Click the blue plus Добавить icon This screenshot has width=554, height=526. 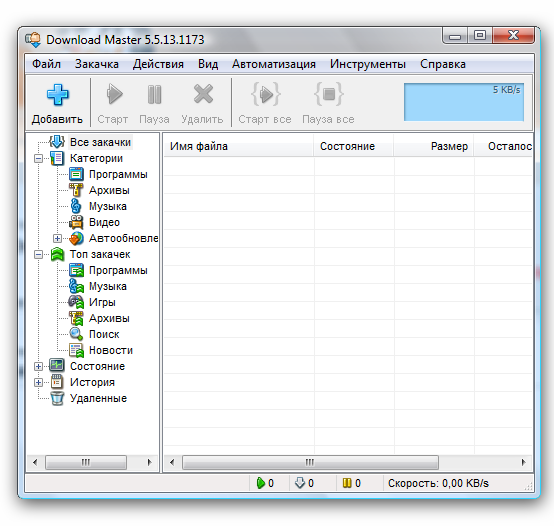click(57, 95)
